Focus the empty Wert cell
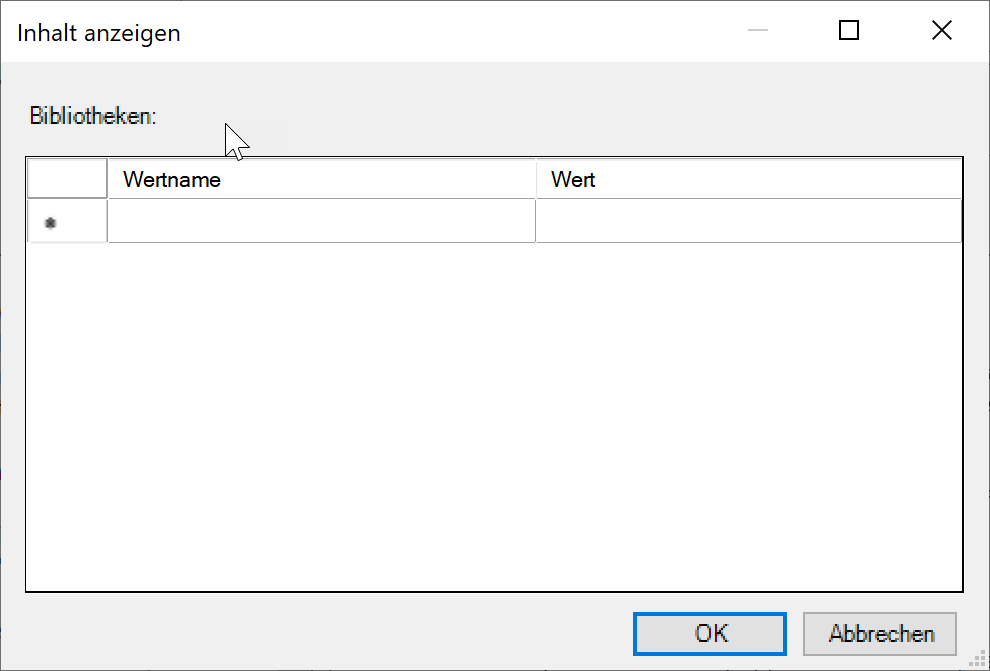This screenshot has height=671, width=990. point(748,222)
